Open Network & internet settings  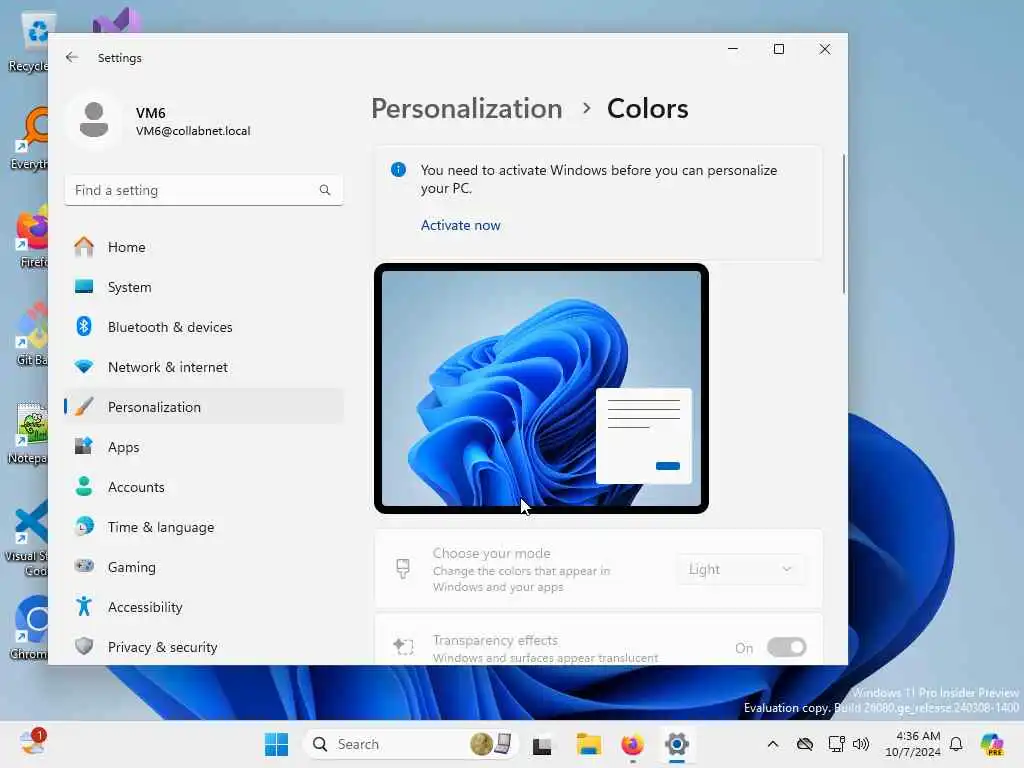(x=204, y=367)
